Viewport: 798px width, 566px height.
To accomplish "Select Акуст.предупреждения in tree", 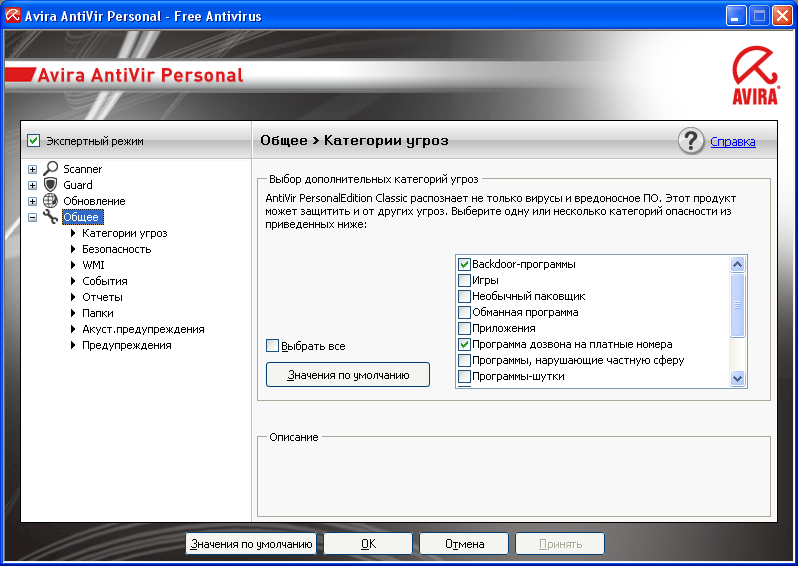I will tap(144, 329).
